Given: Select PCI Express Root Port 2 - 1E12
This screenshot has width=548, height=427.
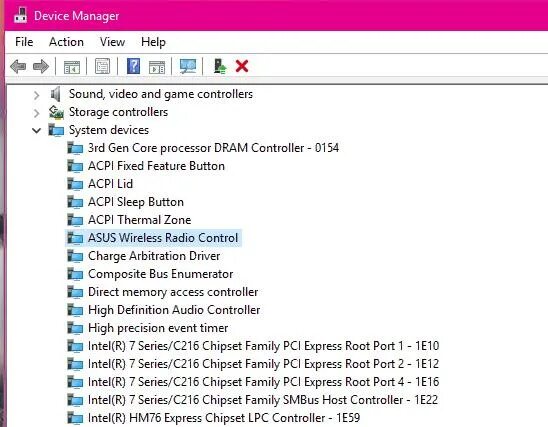Looking at the screenshot, I should [x=263, y=364].
